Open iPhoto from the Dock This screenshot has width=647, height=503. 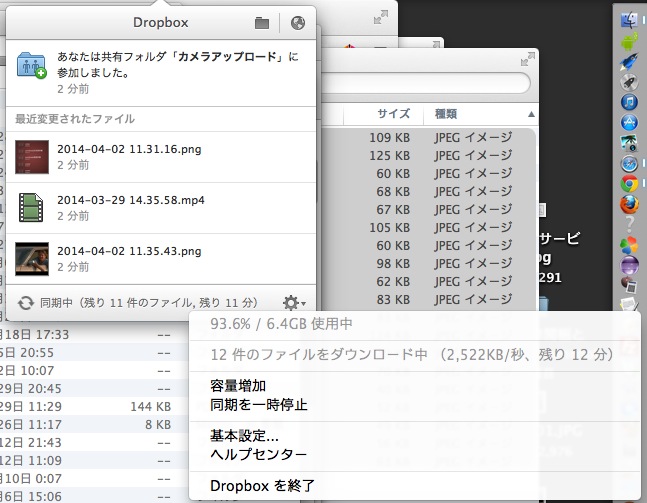point(629,143)
